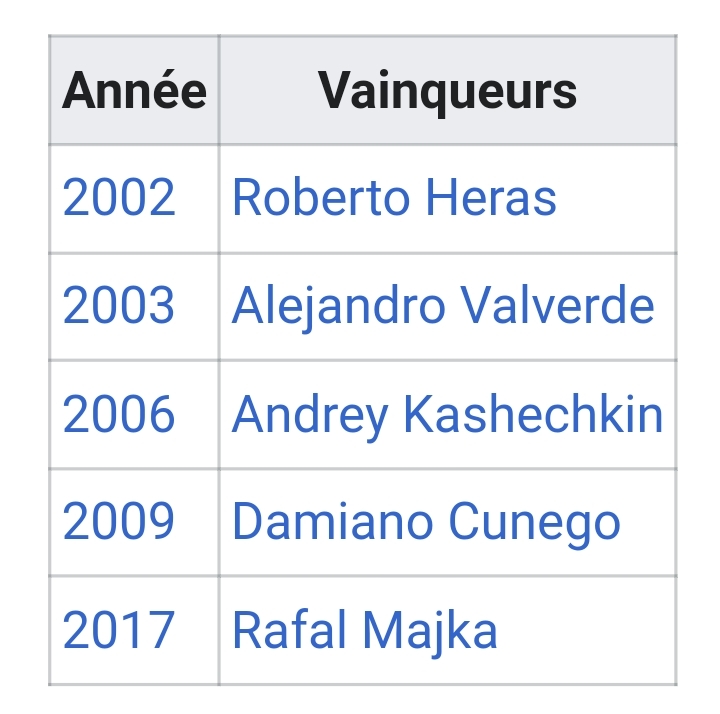Image resolution: width=720 pixels, height=714 pixels.
Task: Select the winner listed for 2017
Action: click(364, 630)
